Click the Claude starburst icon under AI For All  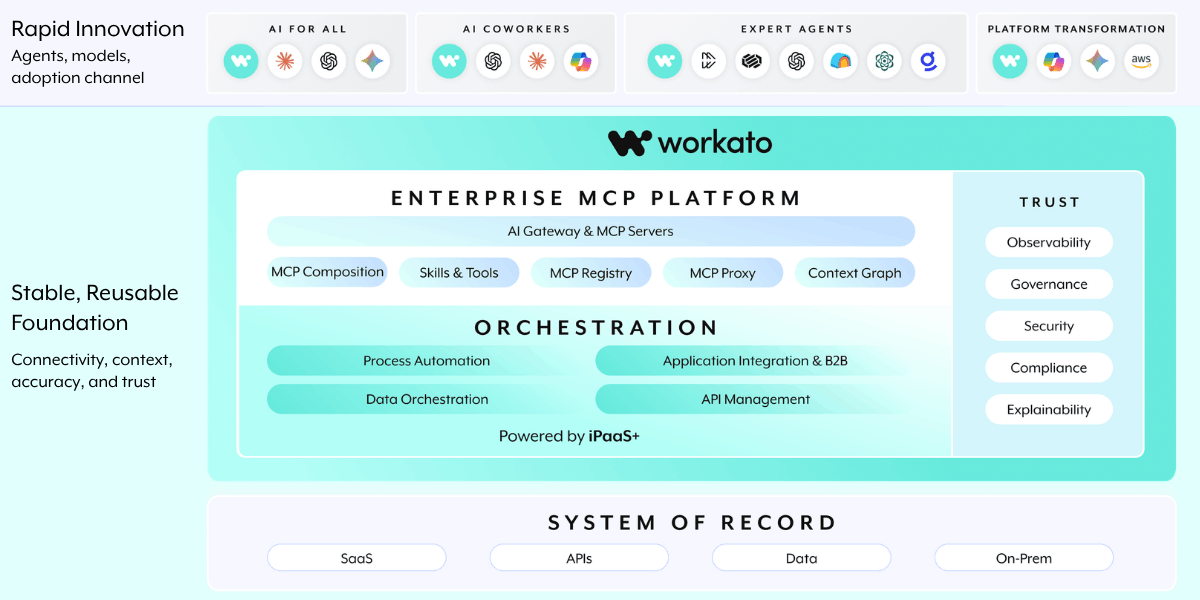[x=285, y=62]
